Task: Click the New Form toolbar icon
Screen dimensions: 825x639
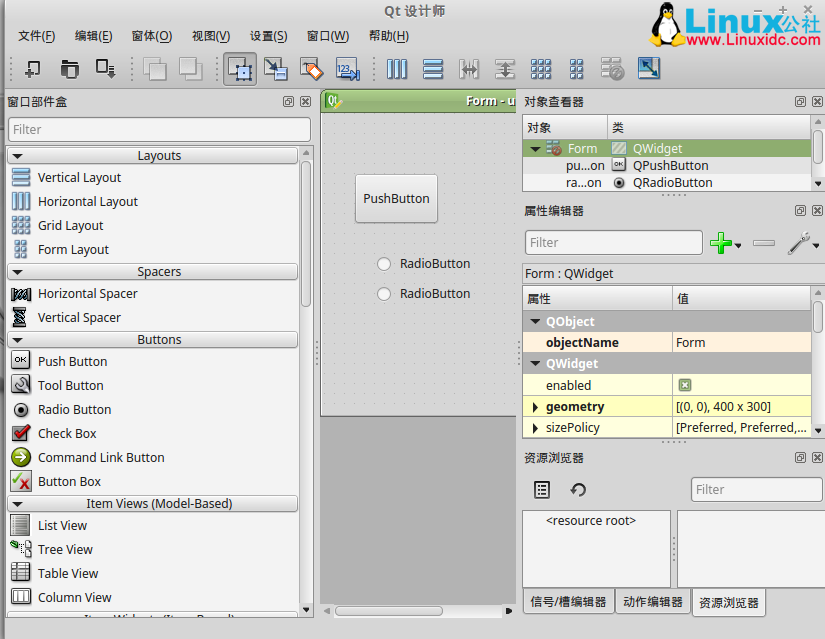Action: pyautogui.click(x=33, y=69)
